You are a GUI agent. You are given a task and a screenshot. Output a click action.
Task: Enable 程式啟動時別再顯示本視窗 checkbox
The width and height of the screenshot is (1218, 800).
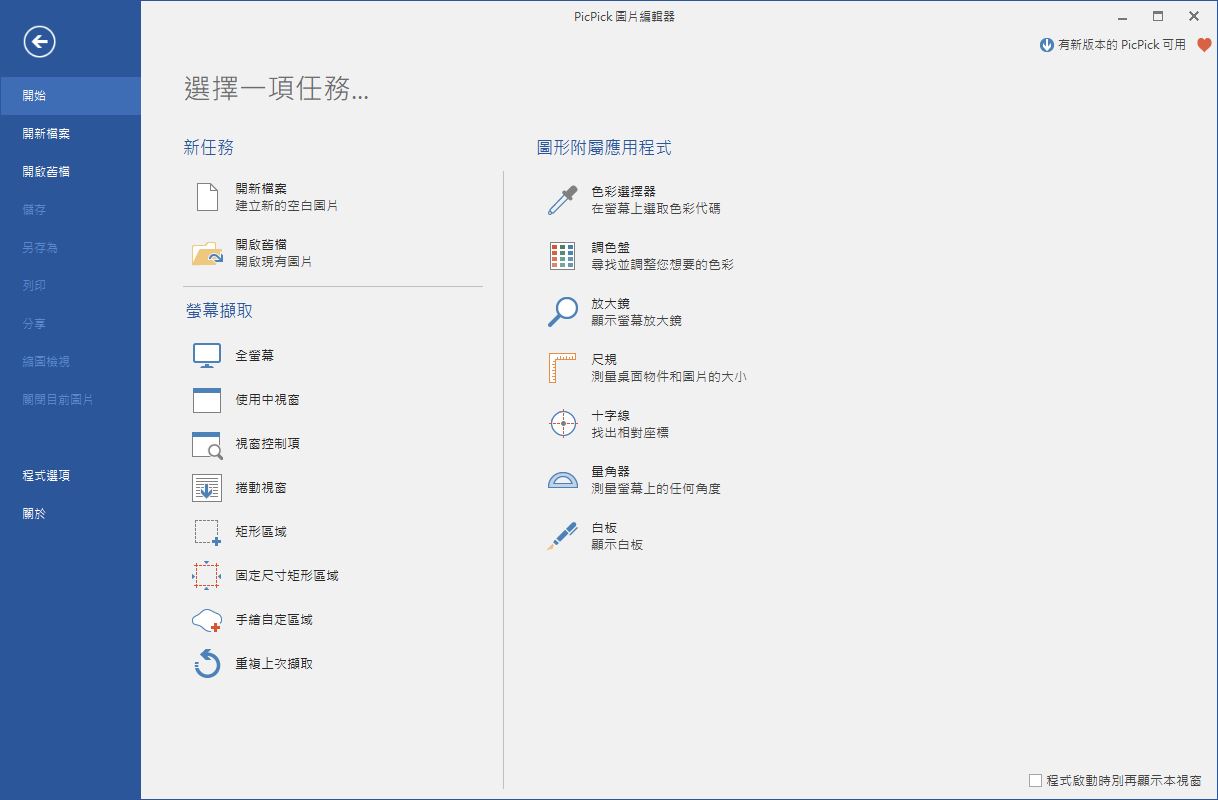[1036, 780]
